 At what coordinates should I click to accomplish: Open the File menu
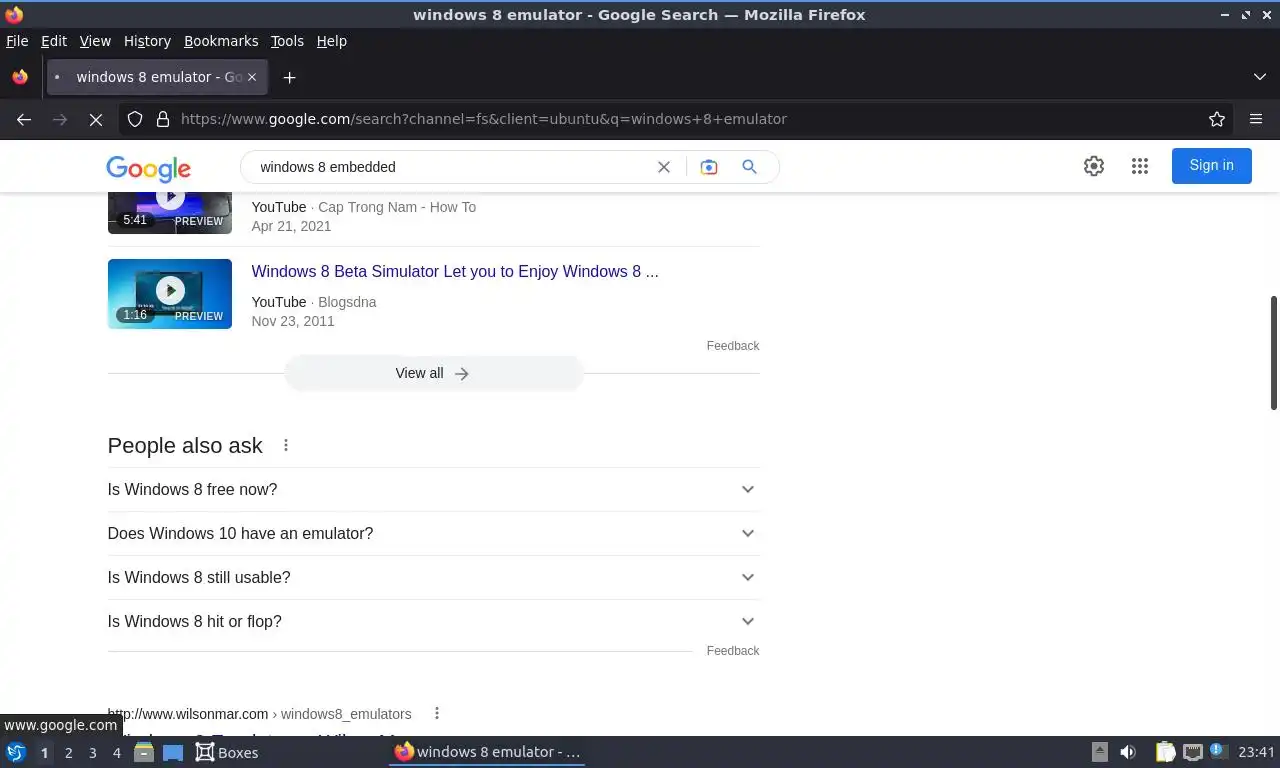click(x=17, y=41)
